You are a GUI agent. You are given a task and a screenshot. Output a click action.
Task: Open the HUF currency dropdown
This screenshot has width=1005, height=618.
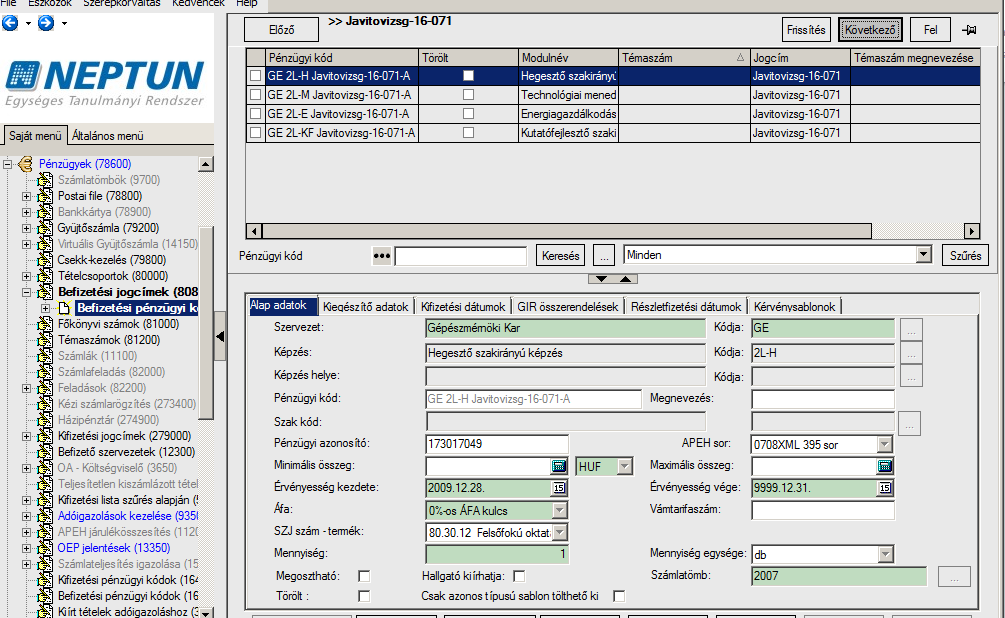[x=624, y=467]
